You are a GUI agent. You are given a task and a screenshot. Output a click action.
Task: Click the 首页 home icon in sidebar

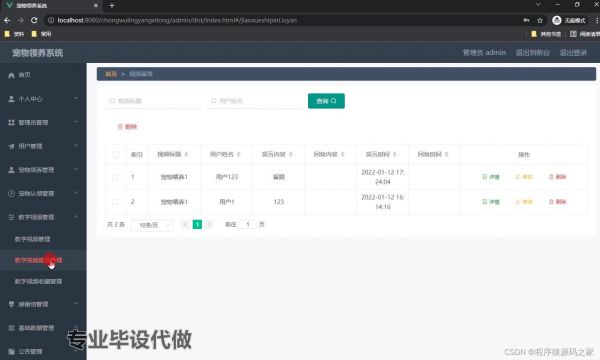click(x=11, y=75)
